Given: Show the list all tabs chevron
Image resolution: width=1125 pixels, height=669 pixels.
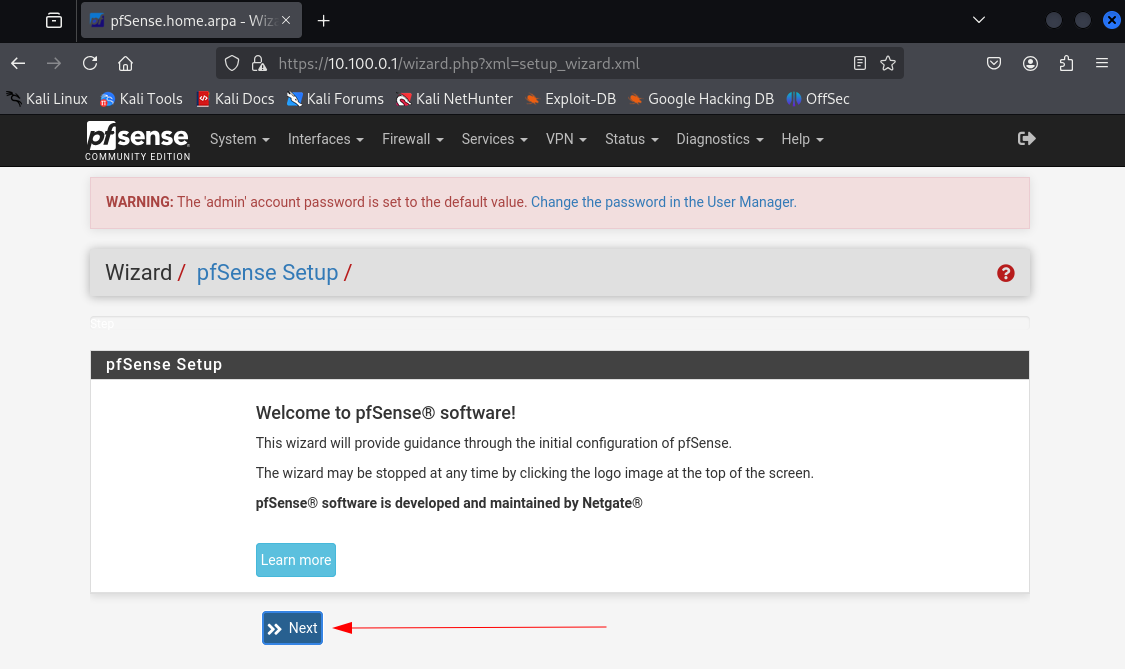Looking at the screenshot, I should pyautogui.click(x=979, y=20).
